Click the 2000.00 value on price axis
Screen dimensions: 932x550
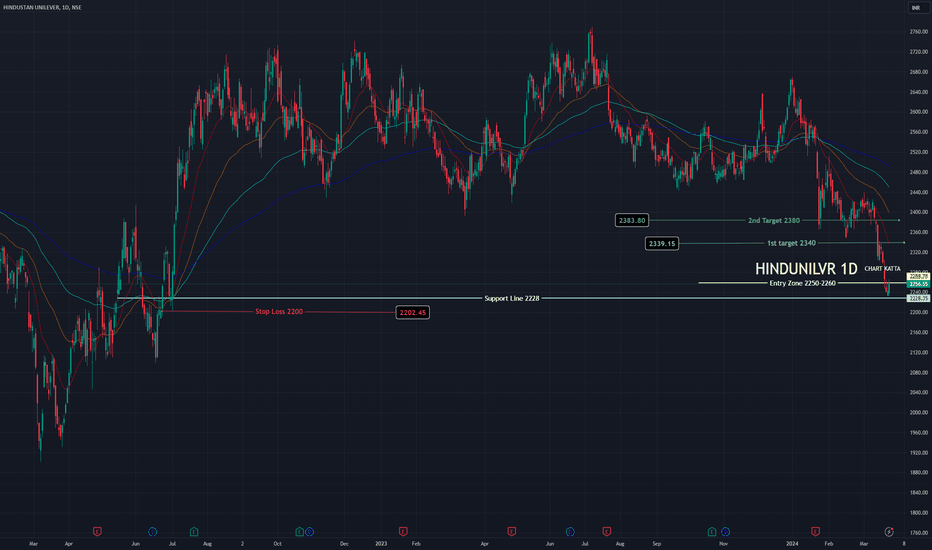[x=918, y=413]
